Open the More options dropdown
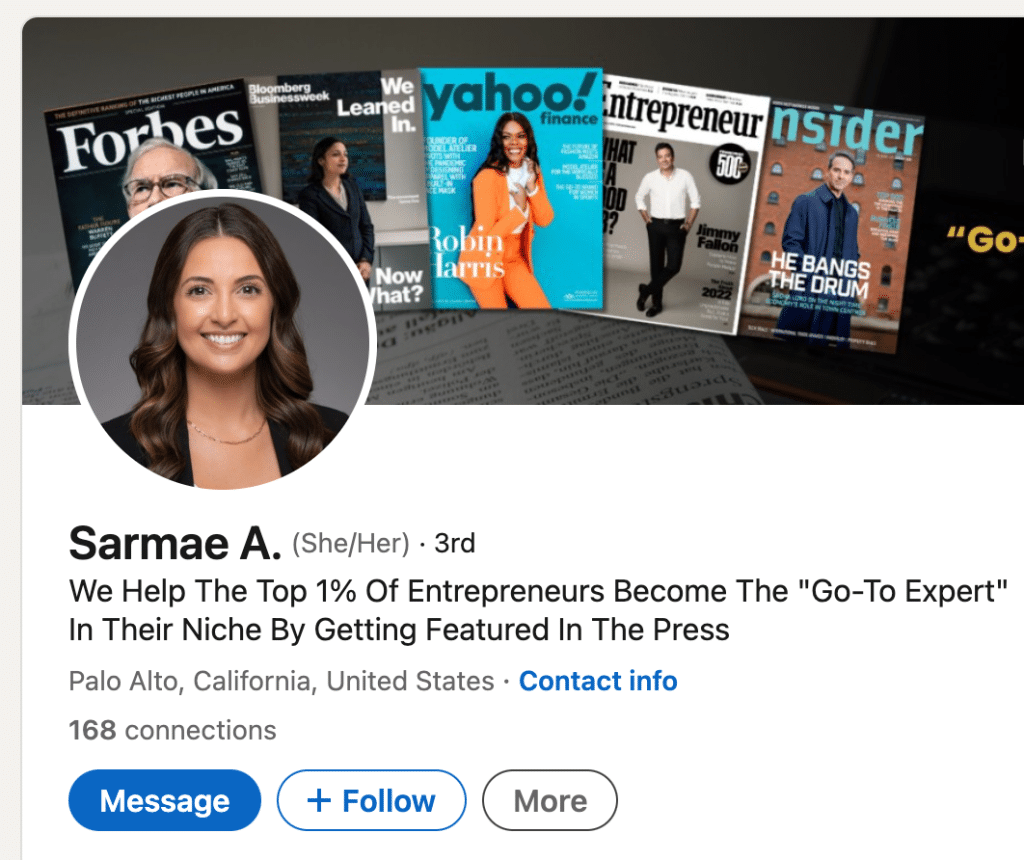 point(550,800)
